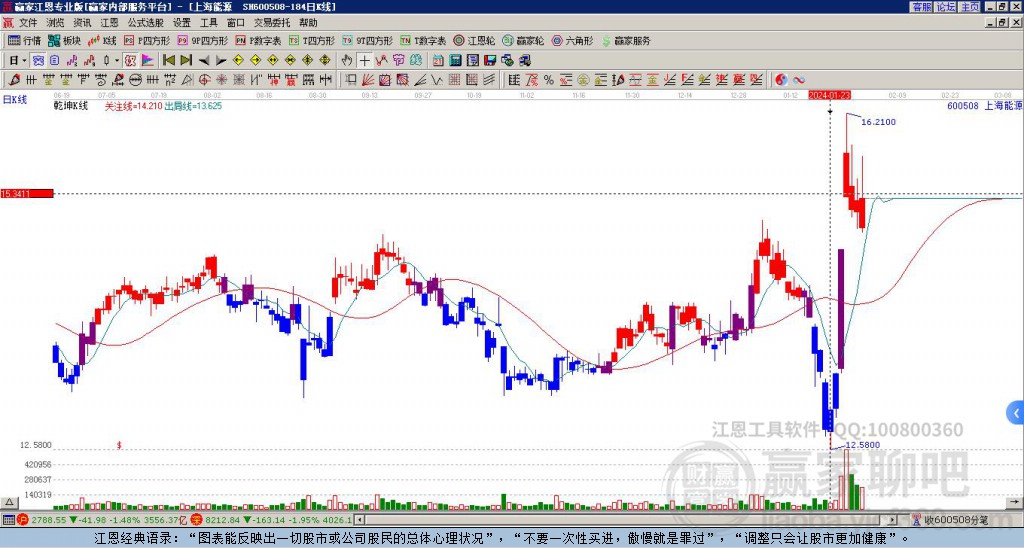This screenshot has height=548, width=1024.
Task: Select the percent % line tool
Action: [549, 80]
